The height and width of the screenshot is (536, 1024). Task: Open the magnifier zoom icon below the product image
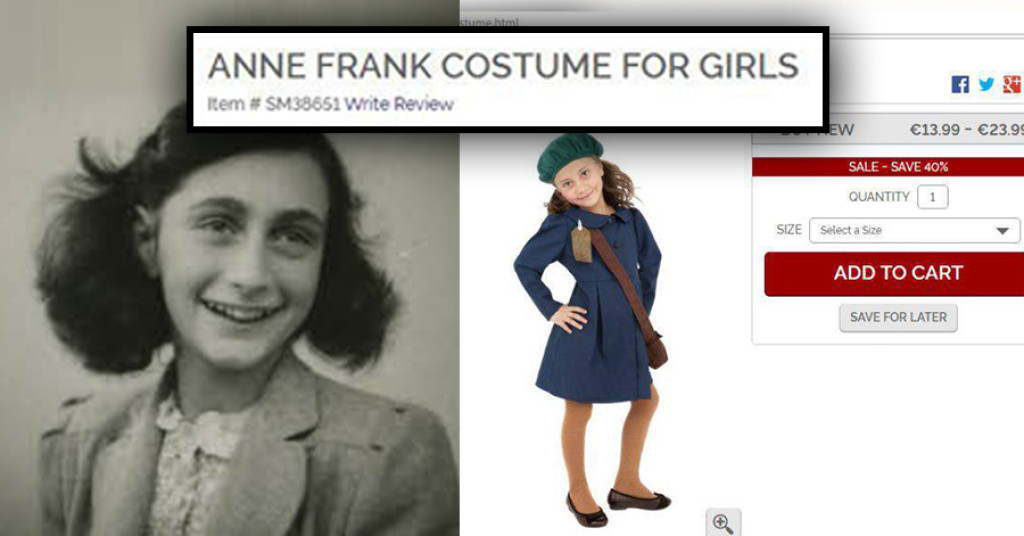coord(723,523)
